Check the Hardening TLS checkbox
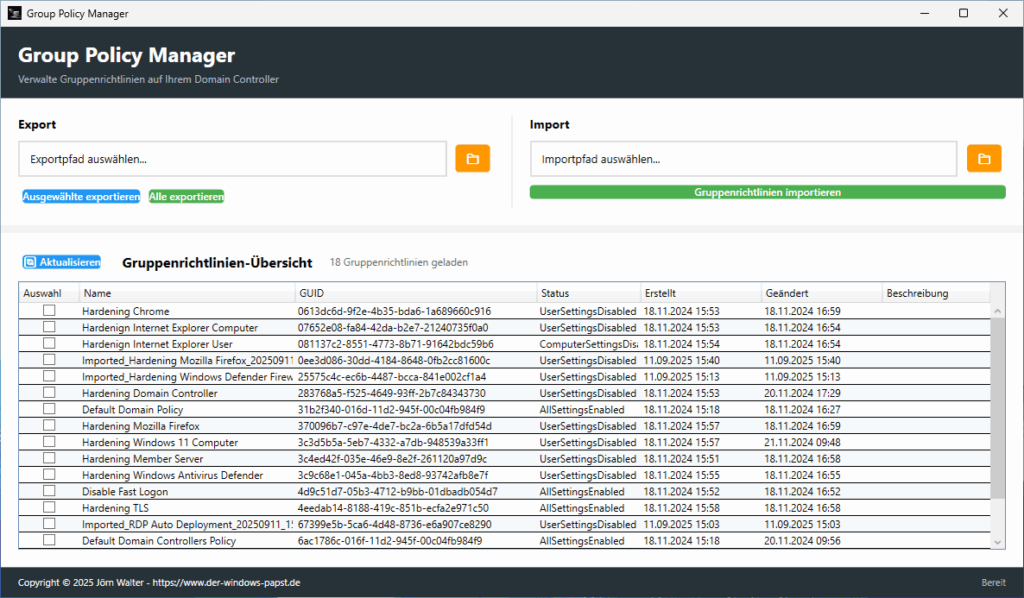The height and width of the screenshot is (598, 1024). tap(47, 507)
